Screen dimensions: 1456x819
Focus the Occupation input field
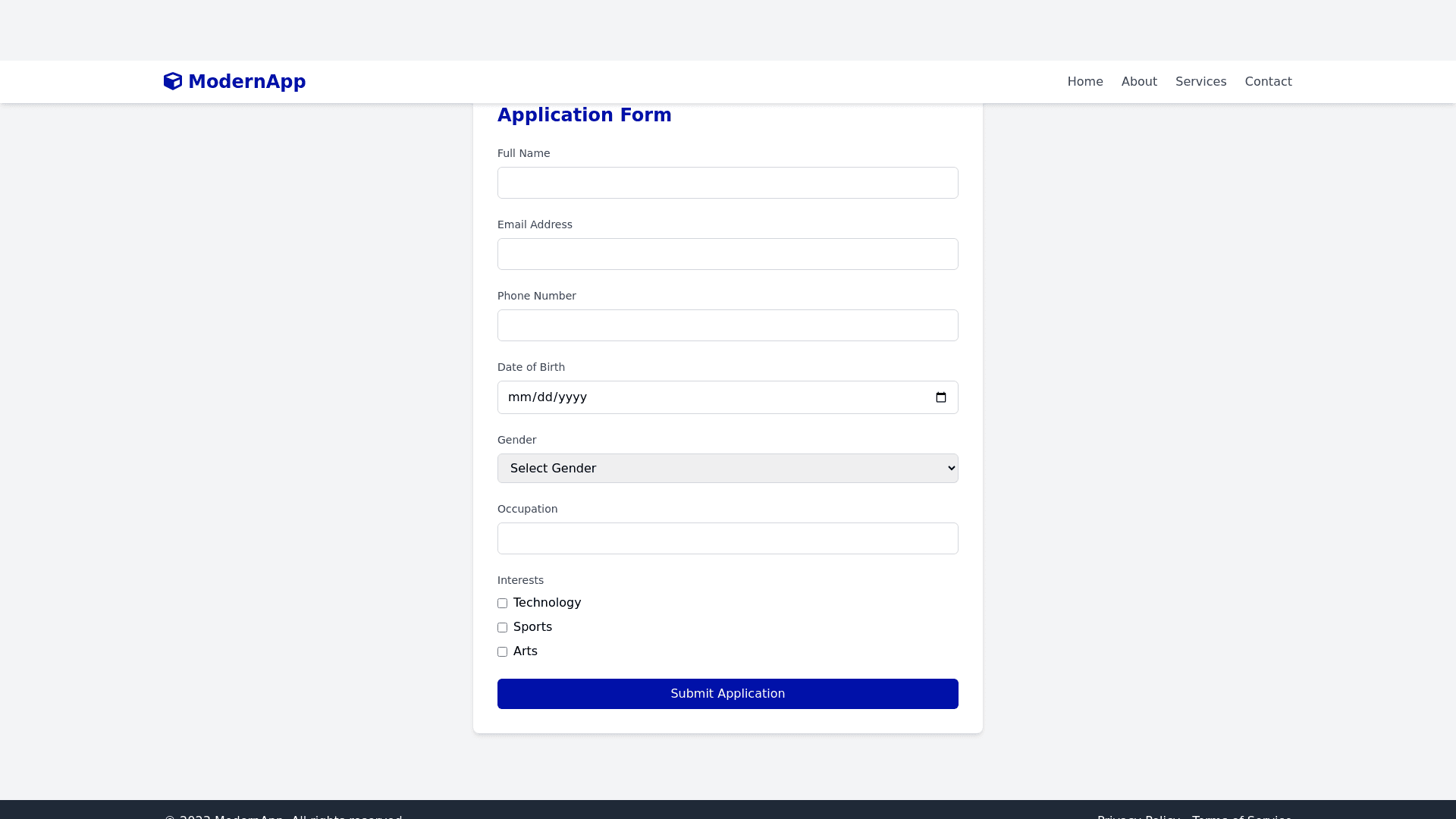(727, 538)
